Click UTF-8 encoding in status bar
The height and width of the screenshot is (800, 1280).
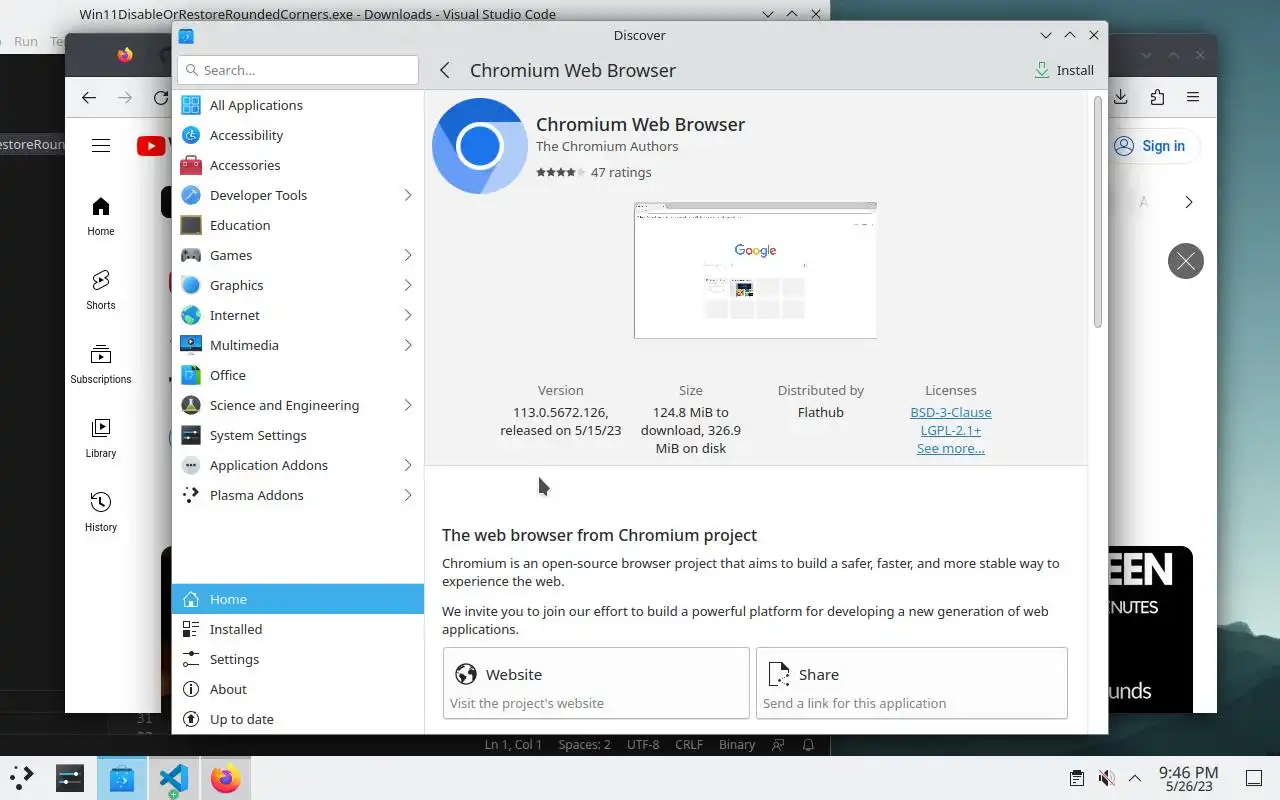click(x=643, y=745)
